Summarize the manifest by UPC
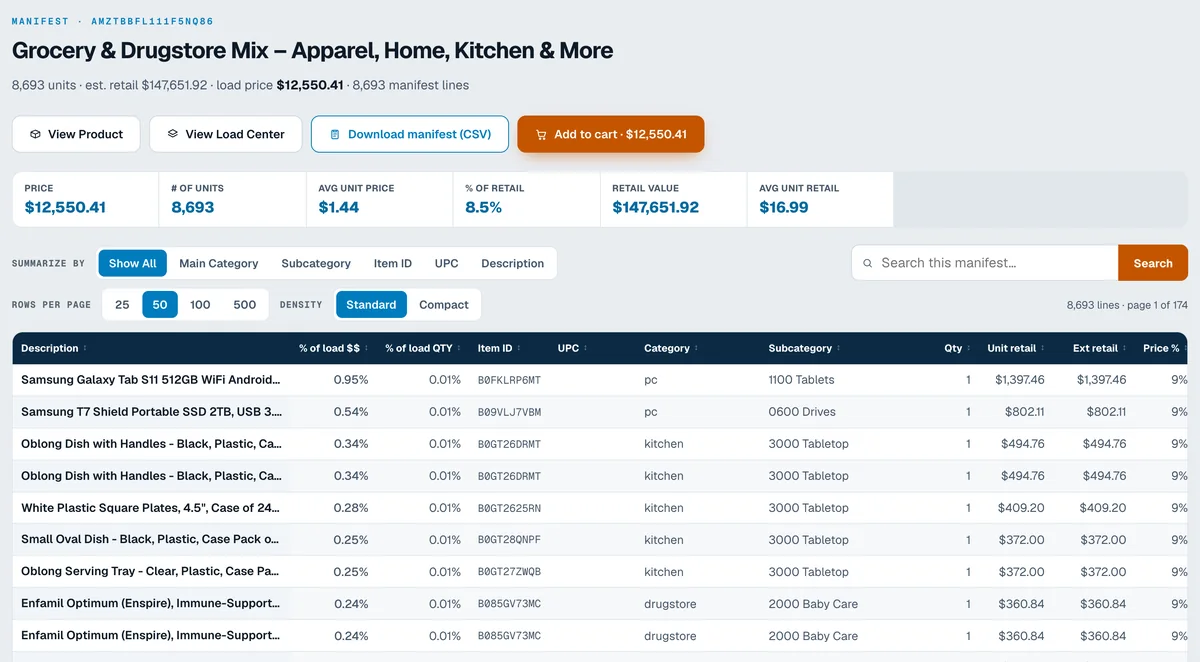The image size is (1200, 662). (x=447, y=263)
